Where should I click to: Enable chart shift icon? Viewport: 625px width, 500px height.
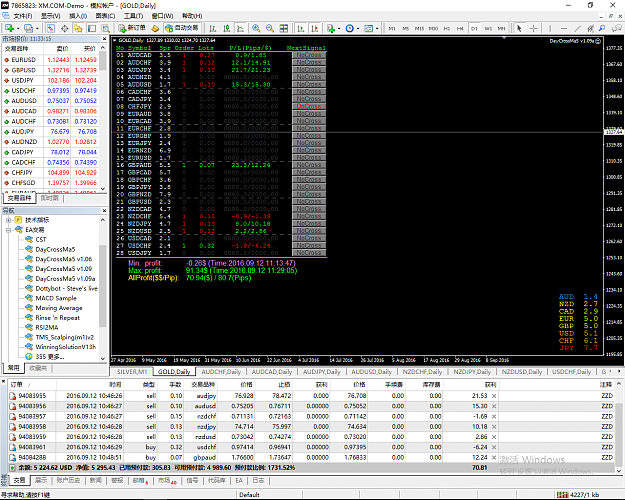coord(314,28)
